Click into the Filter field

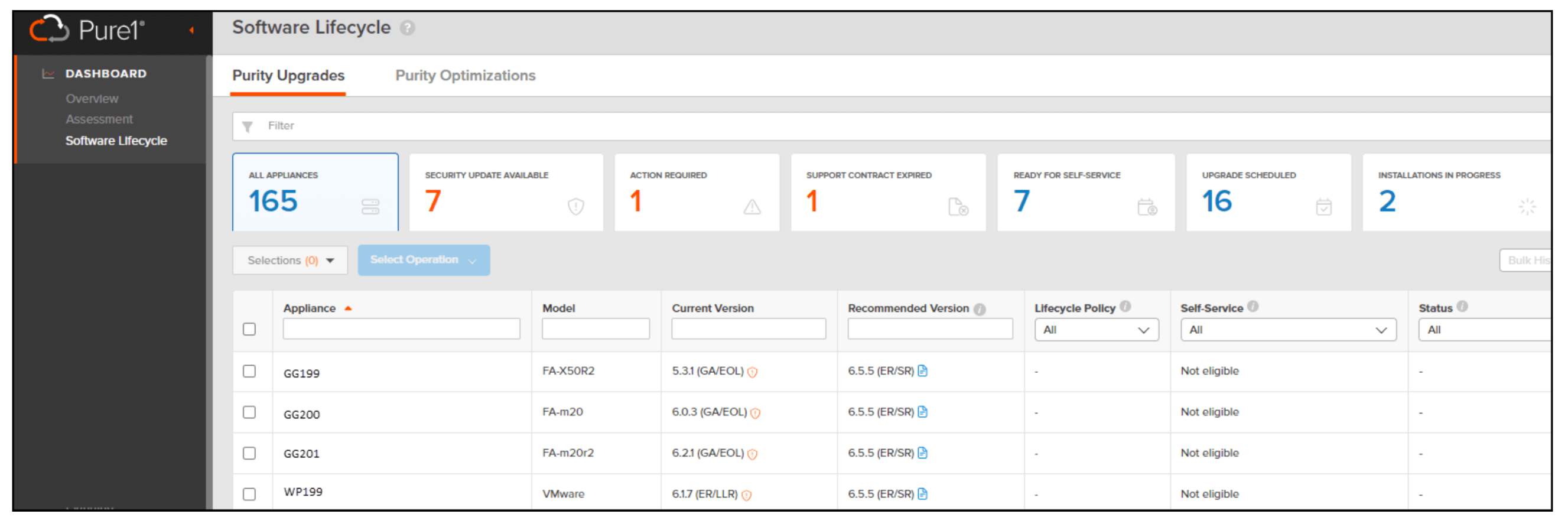click(x=892, y=126)
